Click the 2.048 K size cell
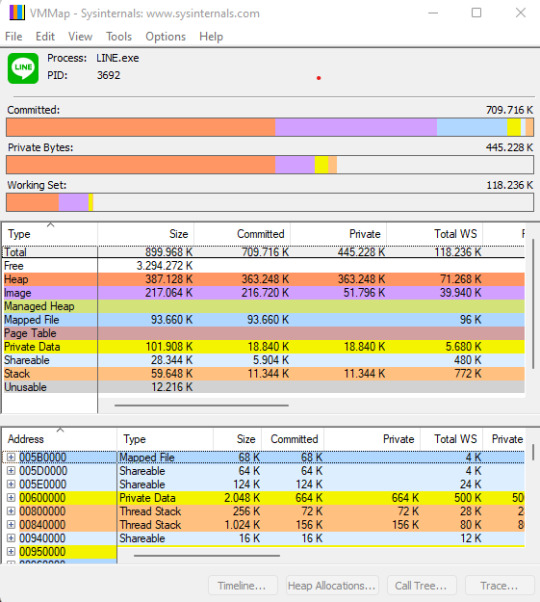The image size is (540, 602). click(242, 498)
